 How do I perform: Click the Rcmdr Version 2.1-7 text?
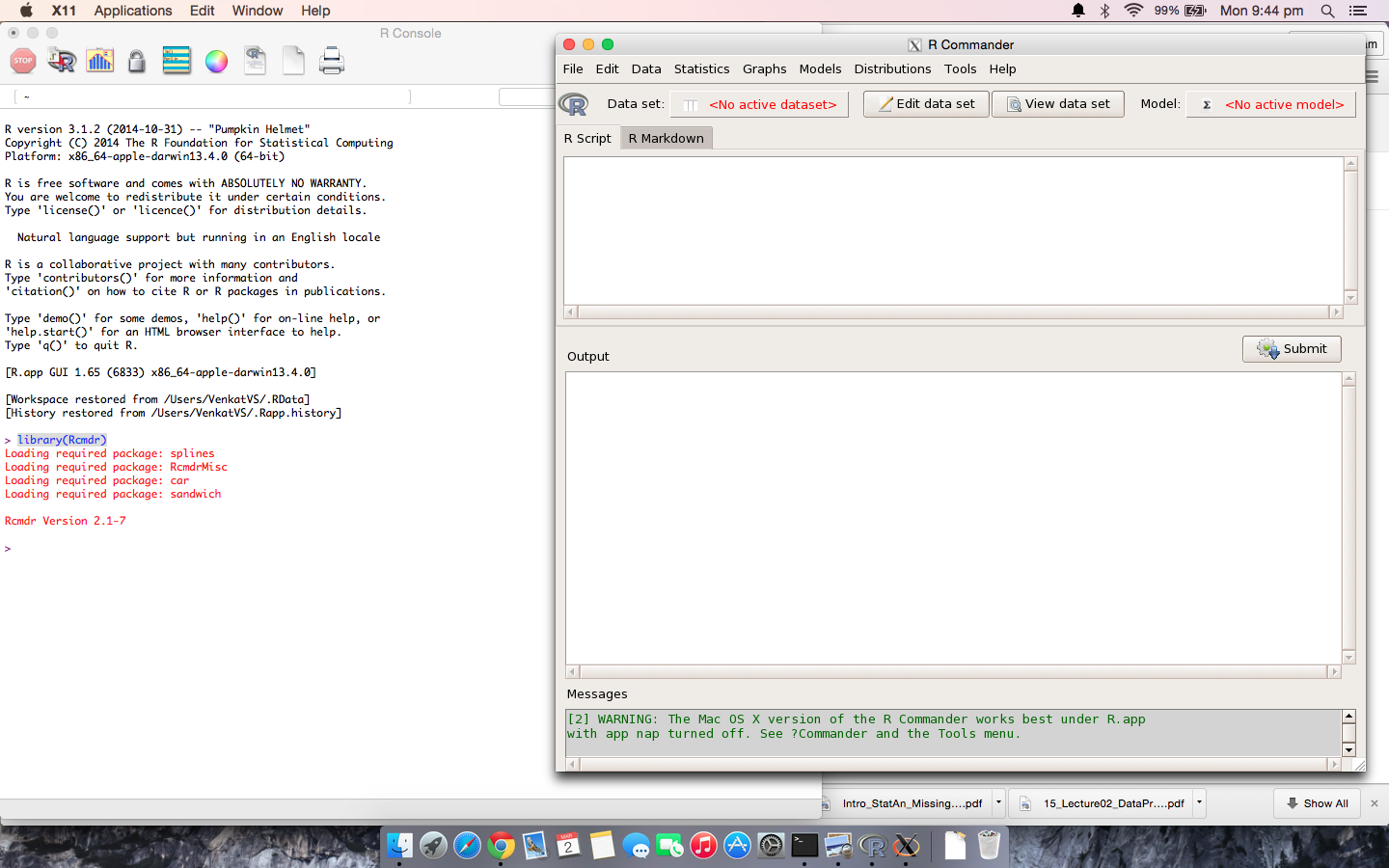point(66,521)
